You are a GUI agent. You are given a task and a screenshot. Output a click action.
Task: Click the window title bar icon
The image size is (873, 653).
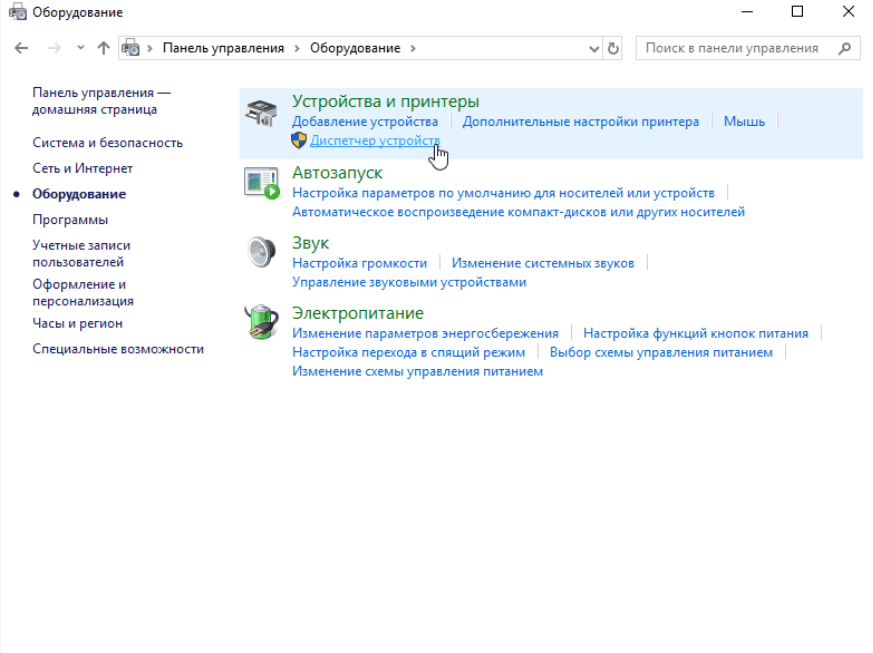point(17,12)
